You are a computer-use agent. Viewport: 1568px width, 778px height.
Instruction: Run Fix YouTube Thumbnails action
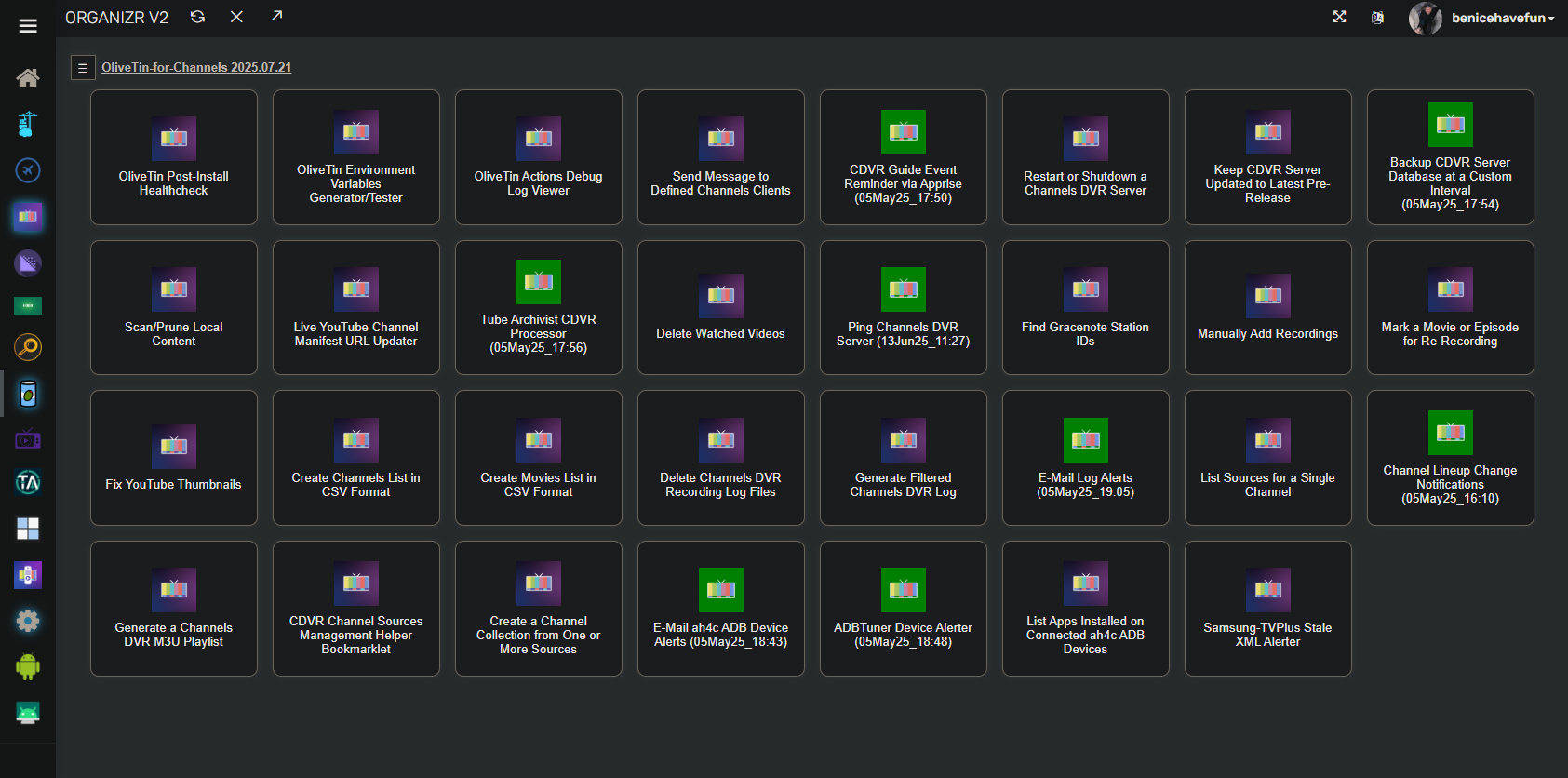pos(174,458)
